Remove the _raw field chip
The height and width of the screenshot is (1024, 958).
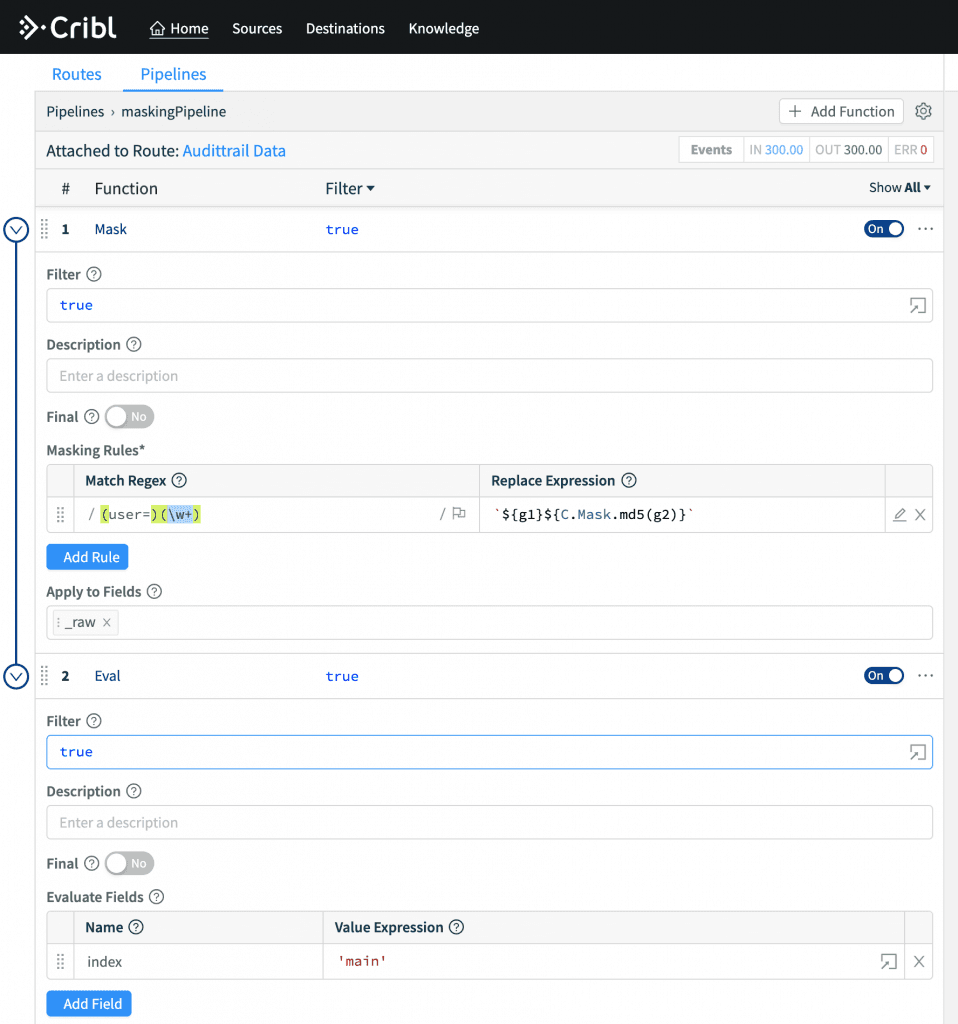point(109,621)
